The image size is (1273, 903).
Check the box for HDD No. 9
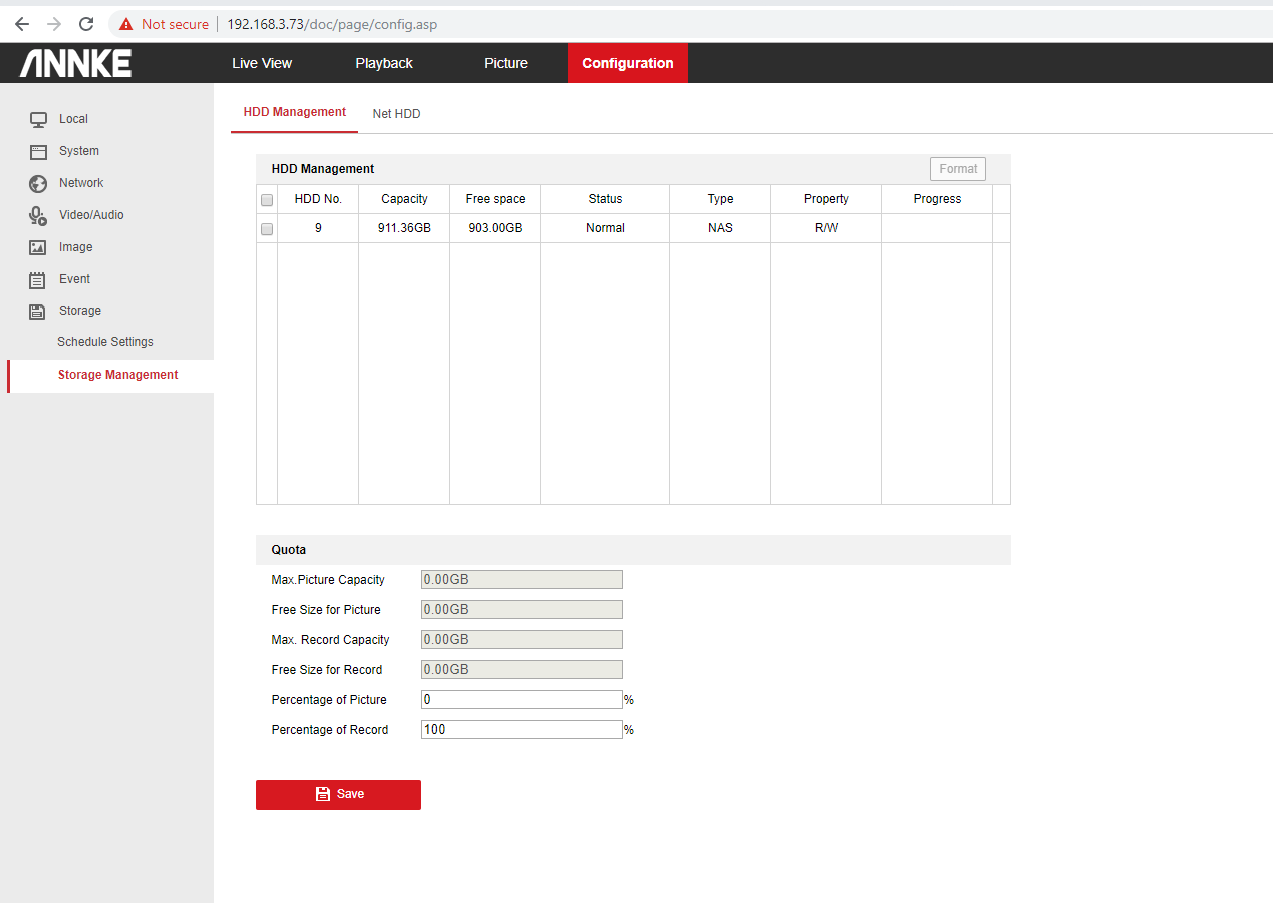[x=267, y=229]
